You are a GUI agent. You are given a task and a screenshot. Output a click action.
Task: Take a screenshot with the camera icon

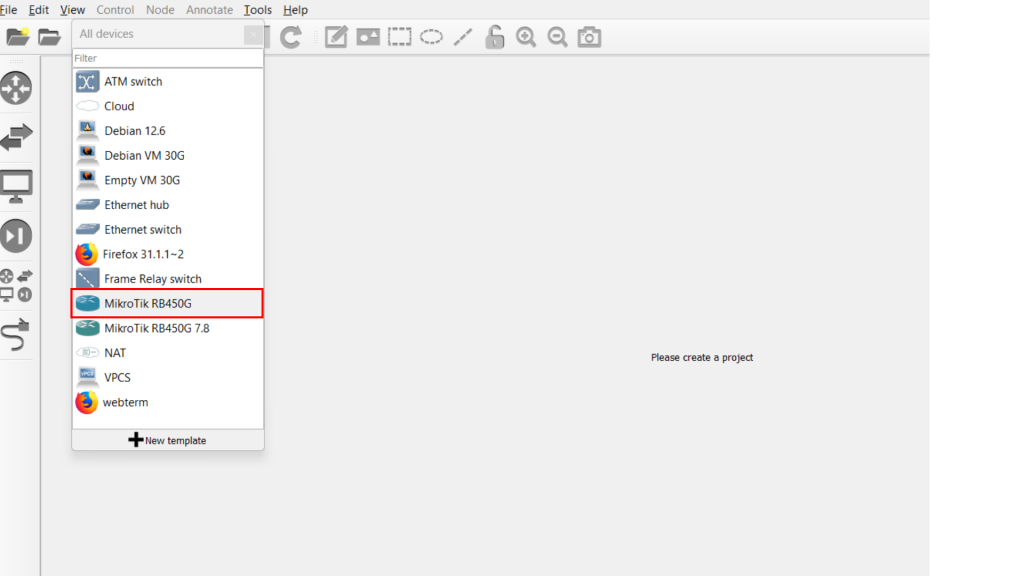(x=590, y=38)
